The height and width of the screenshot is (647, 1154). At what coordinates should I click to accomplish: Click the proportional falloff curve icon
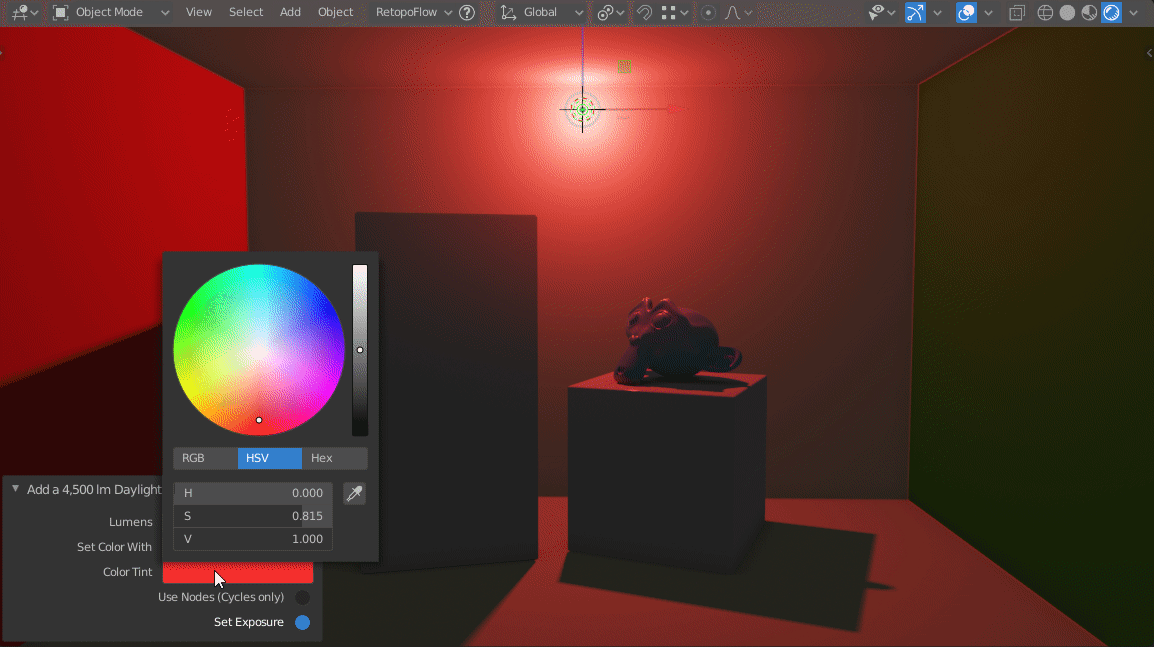pos(732,13)
